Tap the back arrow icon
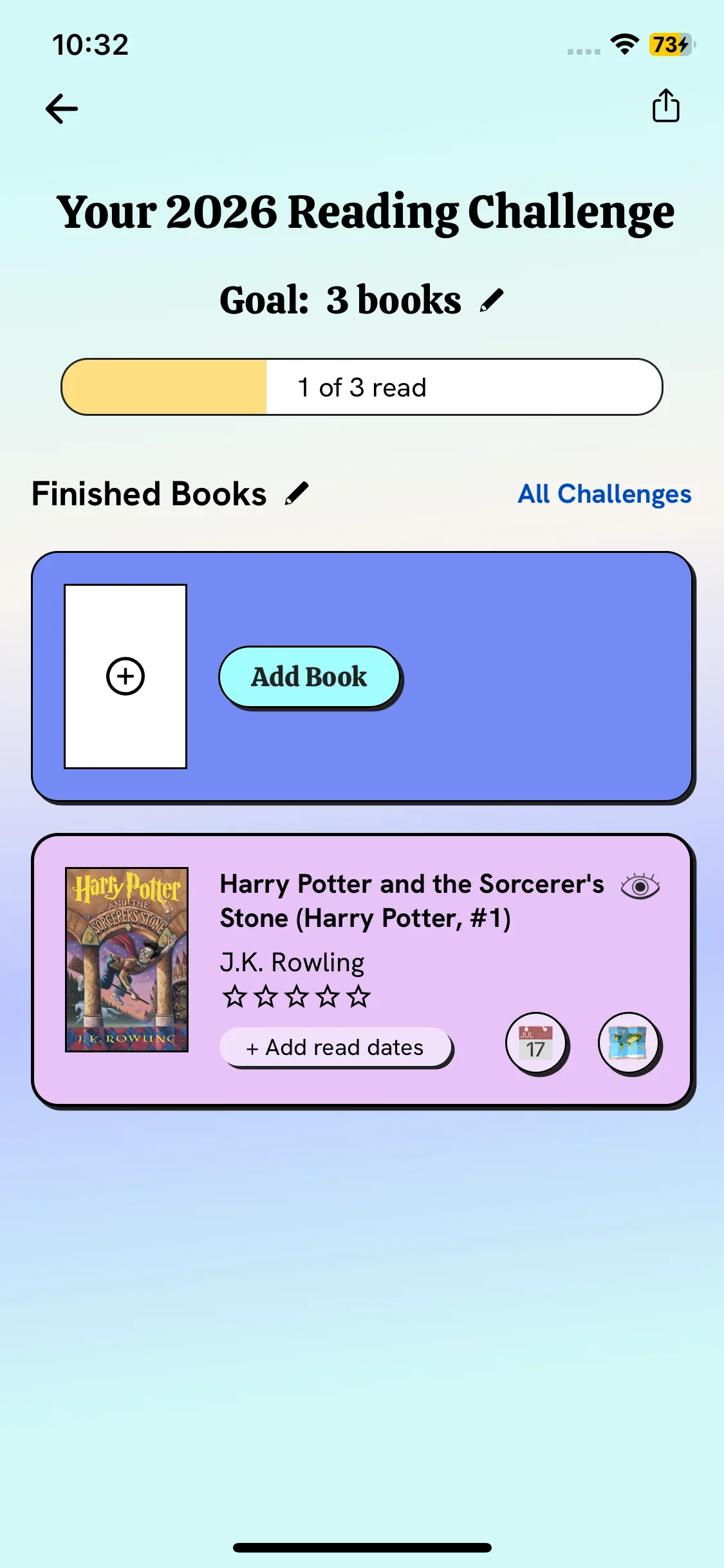Image resolution: width=724 pixels, height=1568 pixels. (x=62, y=108)
